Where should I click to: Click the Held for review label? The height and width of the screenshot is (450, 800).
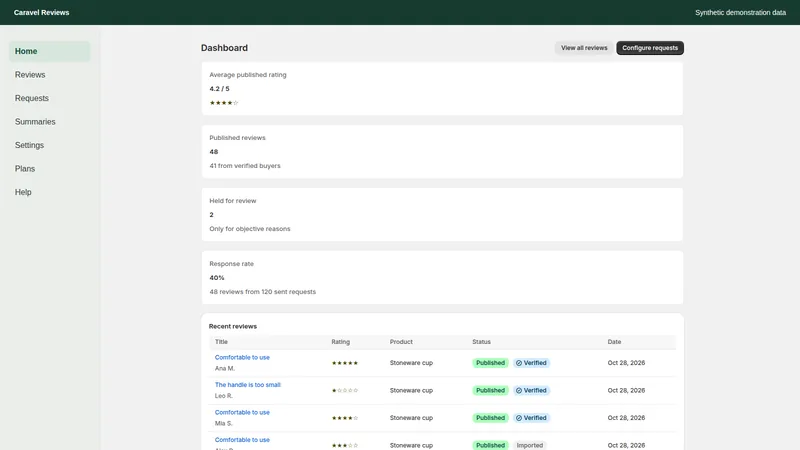[x=233, y=201]
